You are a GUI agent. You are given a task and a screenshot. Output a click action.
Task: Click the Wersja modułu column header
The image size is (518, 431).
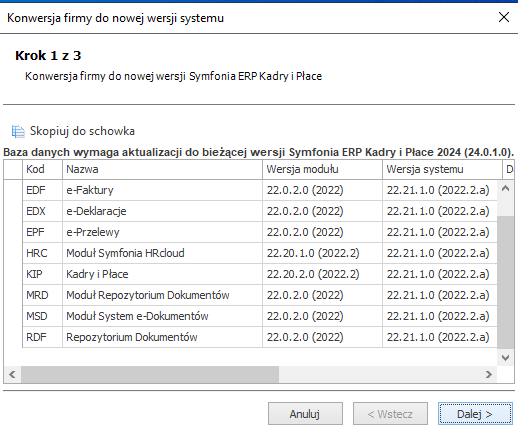pyautogui.click(x=322, y=169)
